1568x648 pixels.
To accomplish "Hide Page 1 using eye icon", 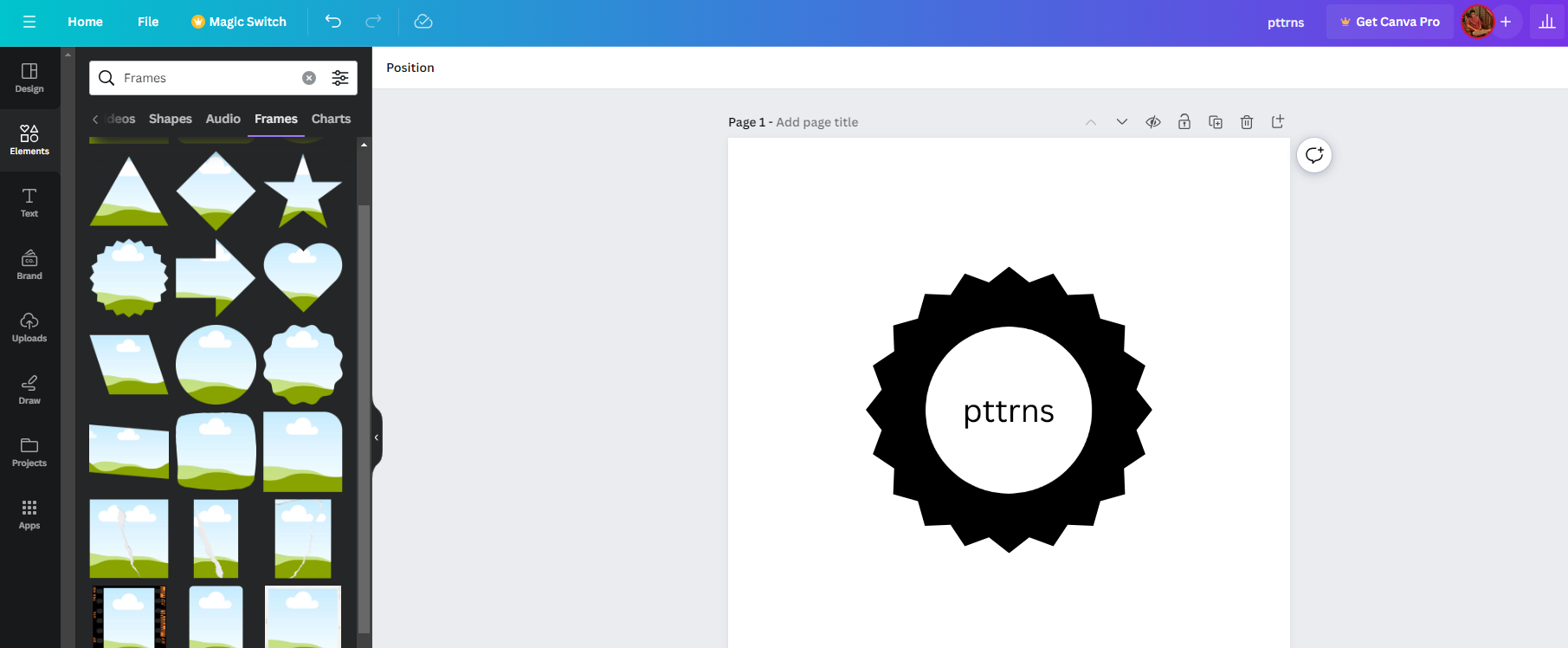I will click(1153, 122).
